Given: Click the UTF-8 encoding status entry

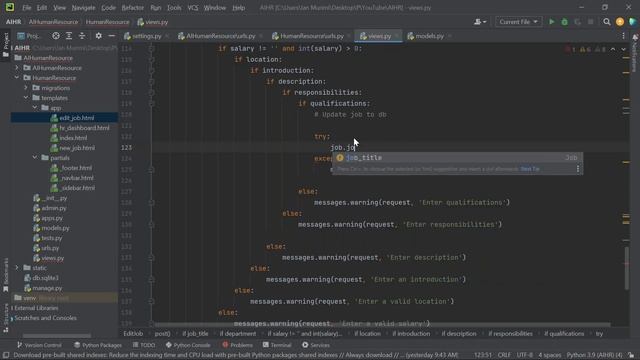Looking at the screenshot, I should (x=524, y=355).
